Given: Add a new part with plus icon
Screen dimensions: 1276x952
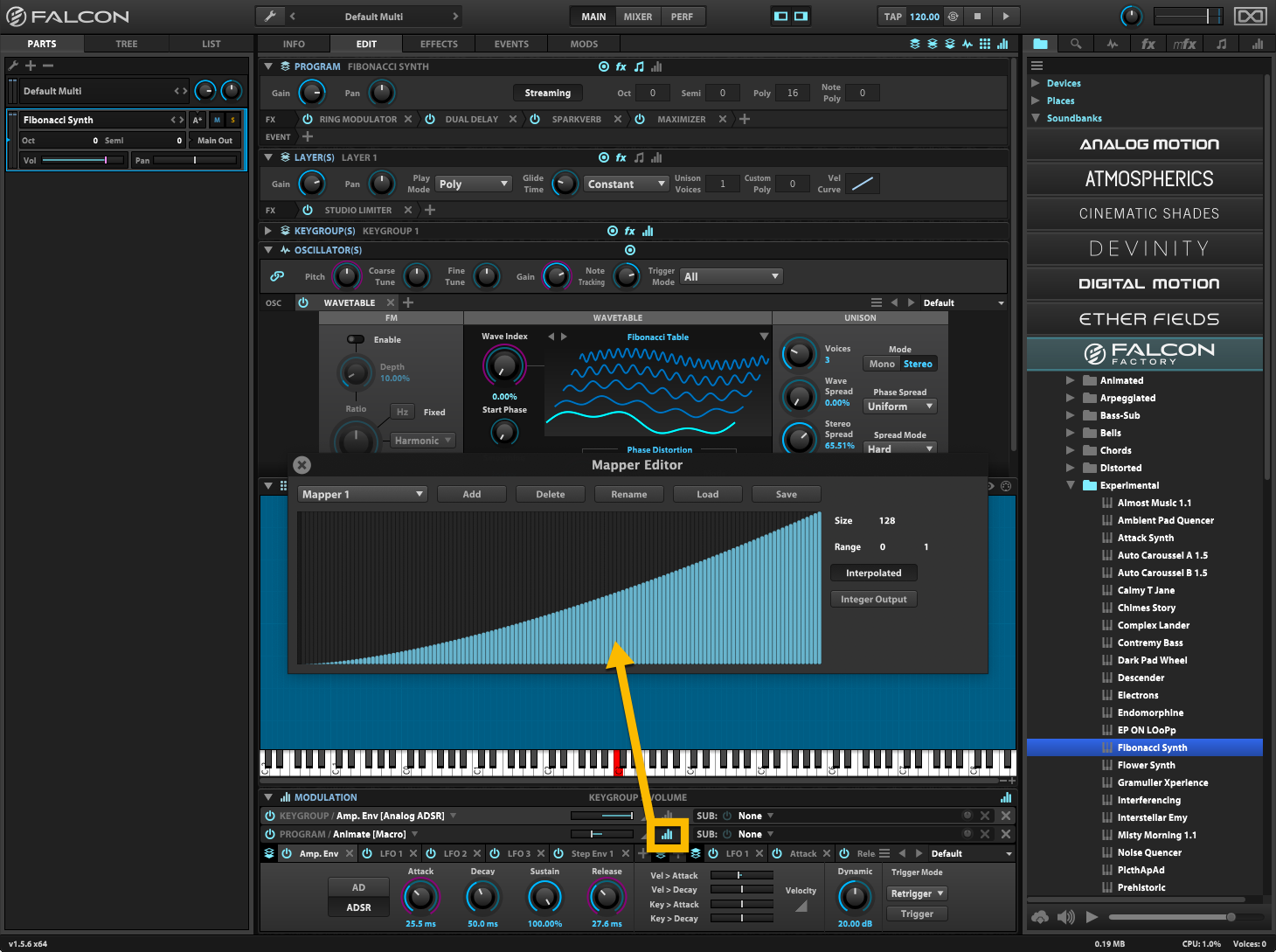Looking at the screenshot, I should pyautogui.click(x=31, y=66).
